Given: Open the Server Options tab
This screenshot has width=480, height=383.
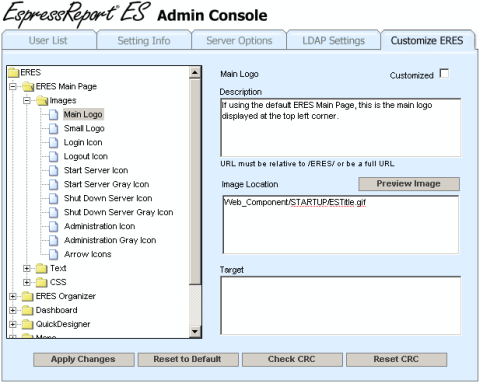Looking at the screenshot, I should coord(239,41).
